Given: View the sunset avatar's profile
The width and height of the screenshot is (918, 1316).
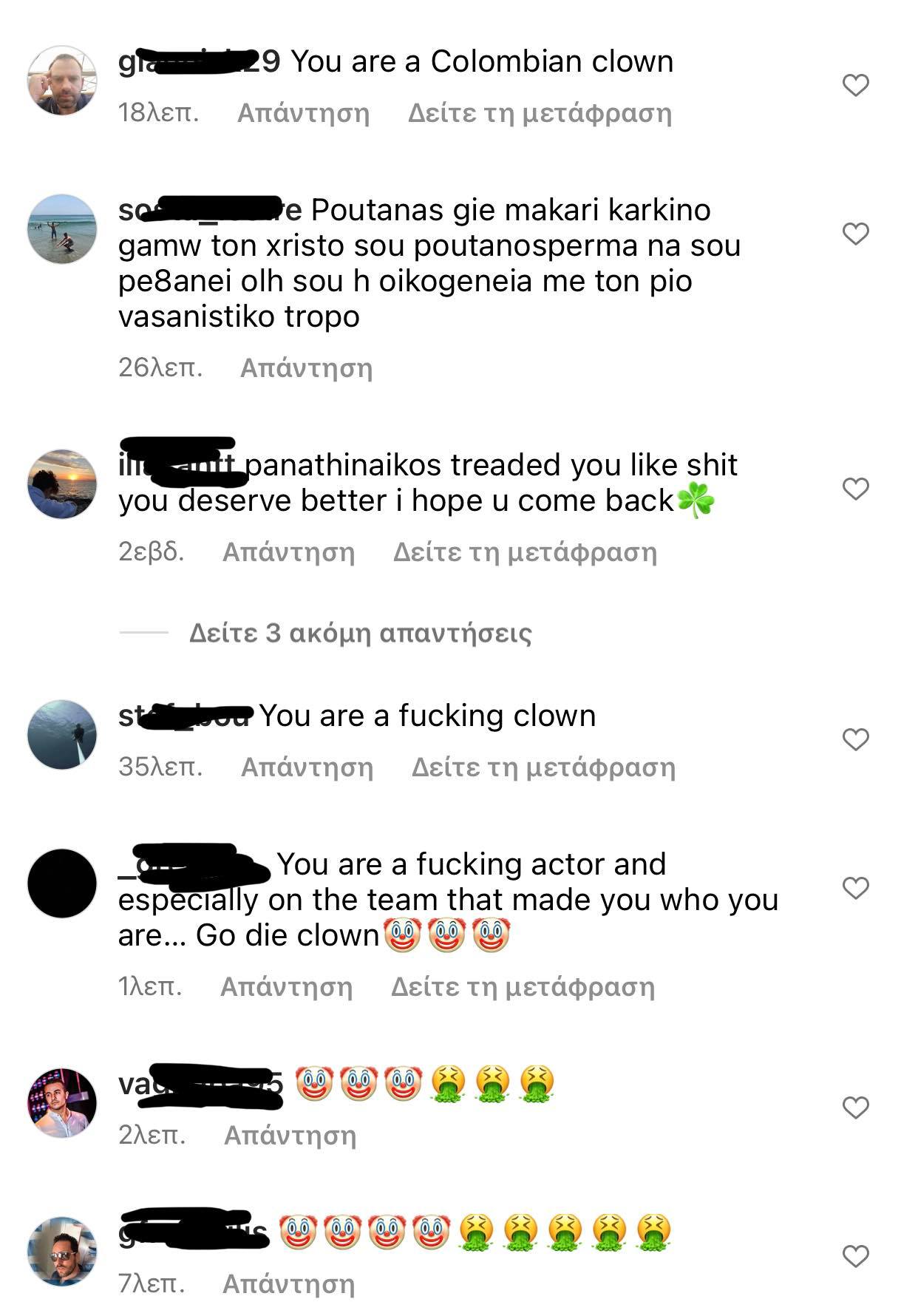Looking at the screenshot, I should pos(62,484).
